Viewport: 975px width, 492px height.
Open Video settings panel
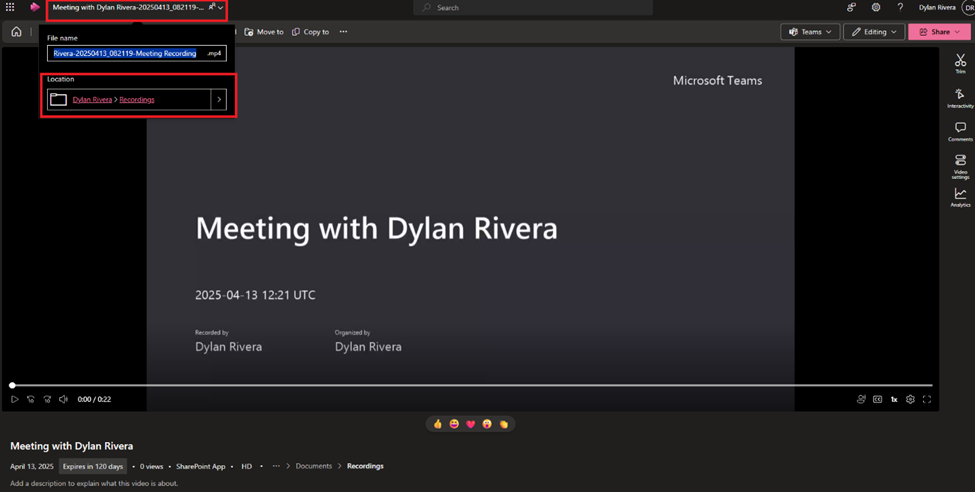pos(960,164)
